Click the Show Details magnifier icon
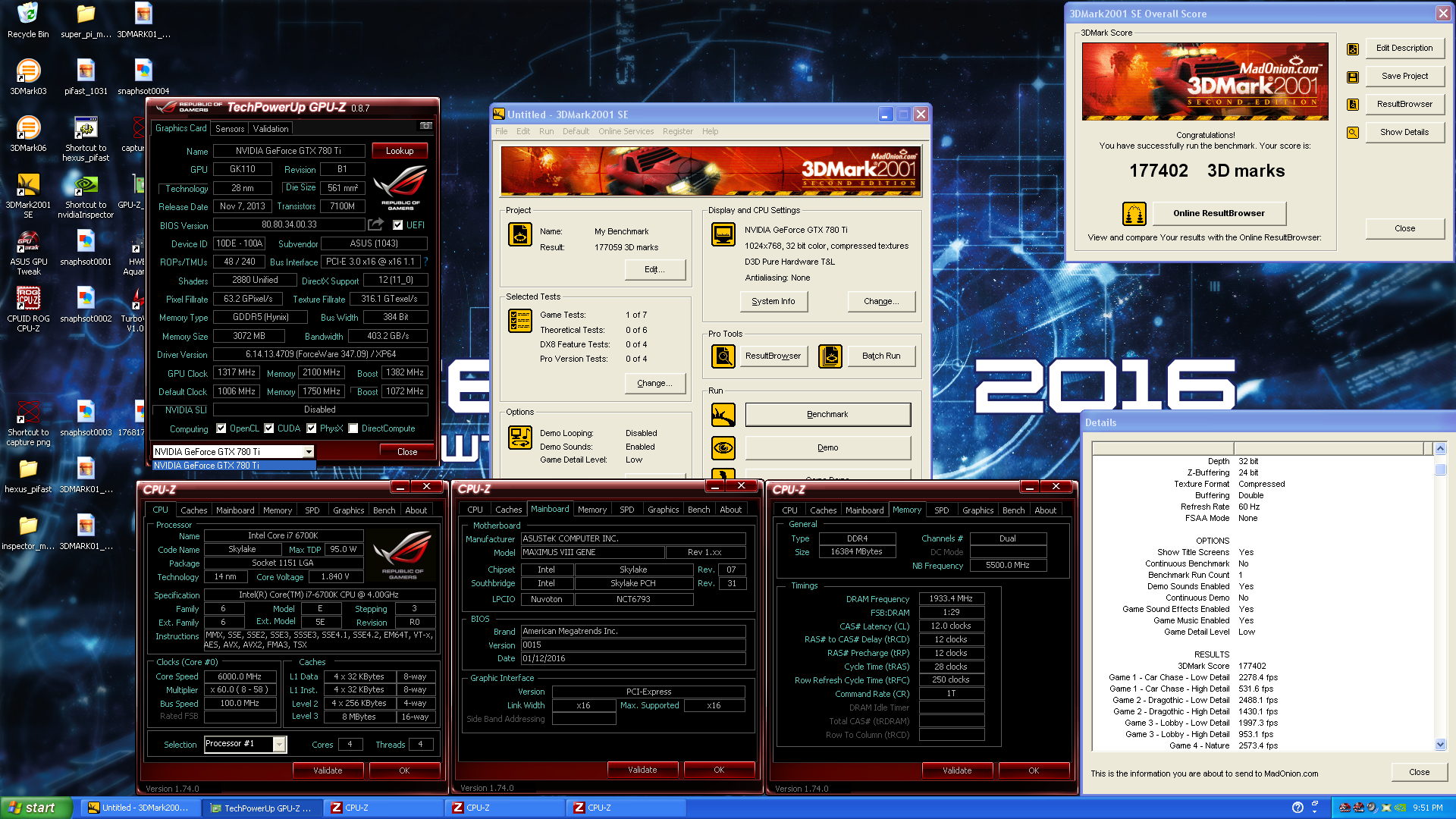This screenshot has width=1456, height=819. 1352,133
